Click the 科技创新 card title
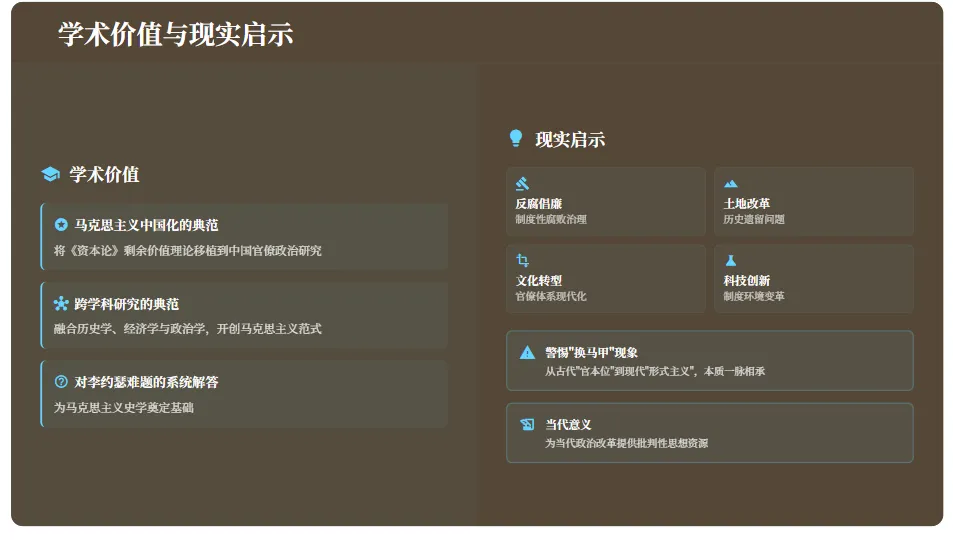Screen dimensions: 953x540 [746, 280]
